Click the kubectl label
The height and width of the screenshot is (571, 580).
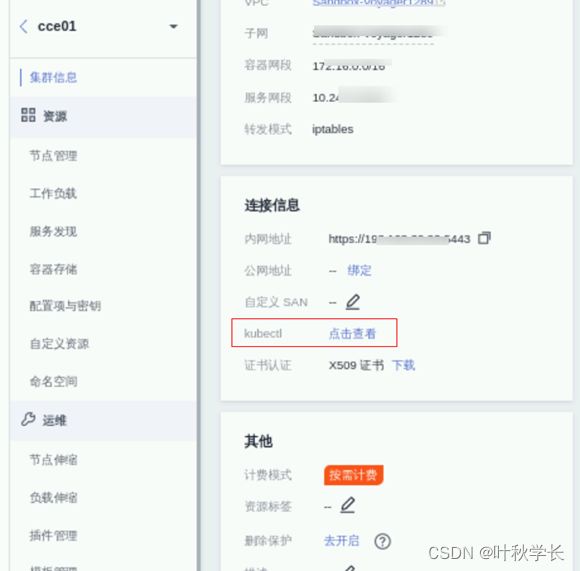point(263,334)
